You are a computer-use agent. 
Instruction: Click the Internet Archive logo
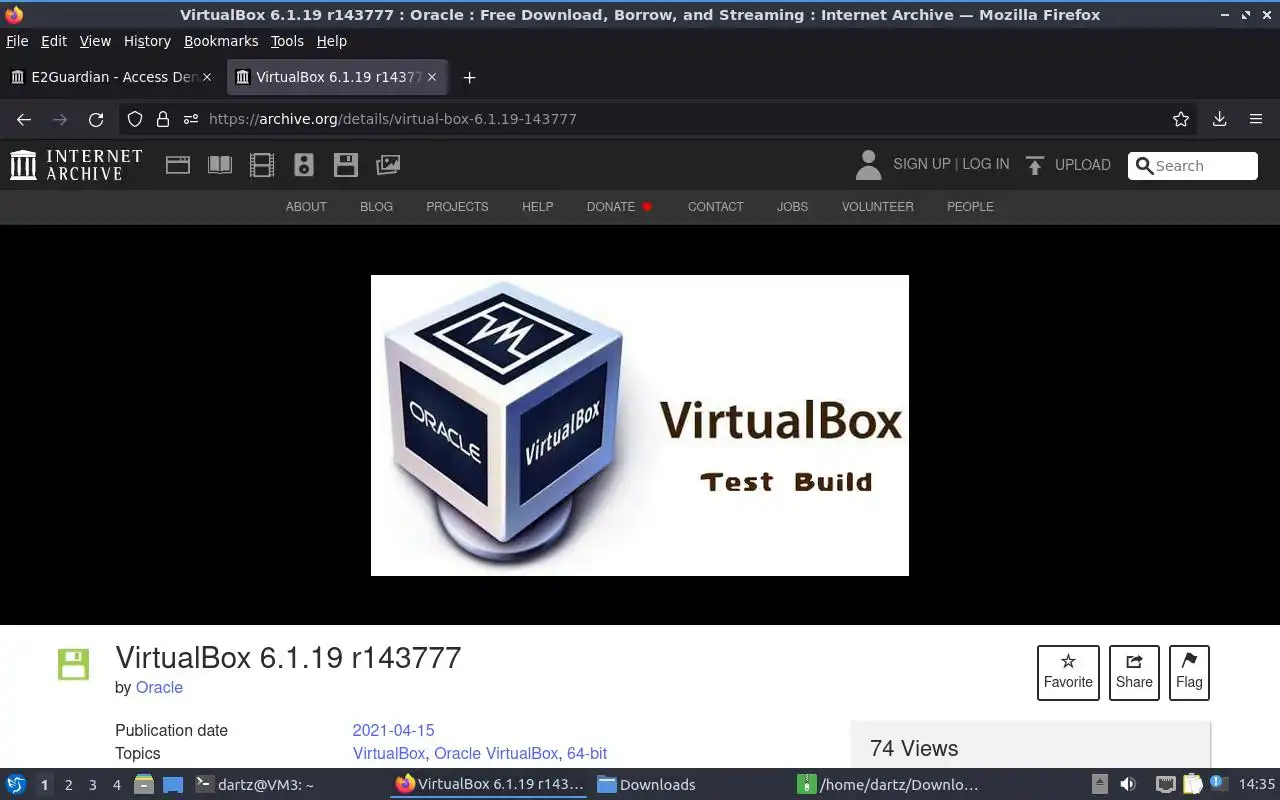tap(76, 165)
